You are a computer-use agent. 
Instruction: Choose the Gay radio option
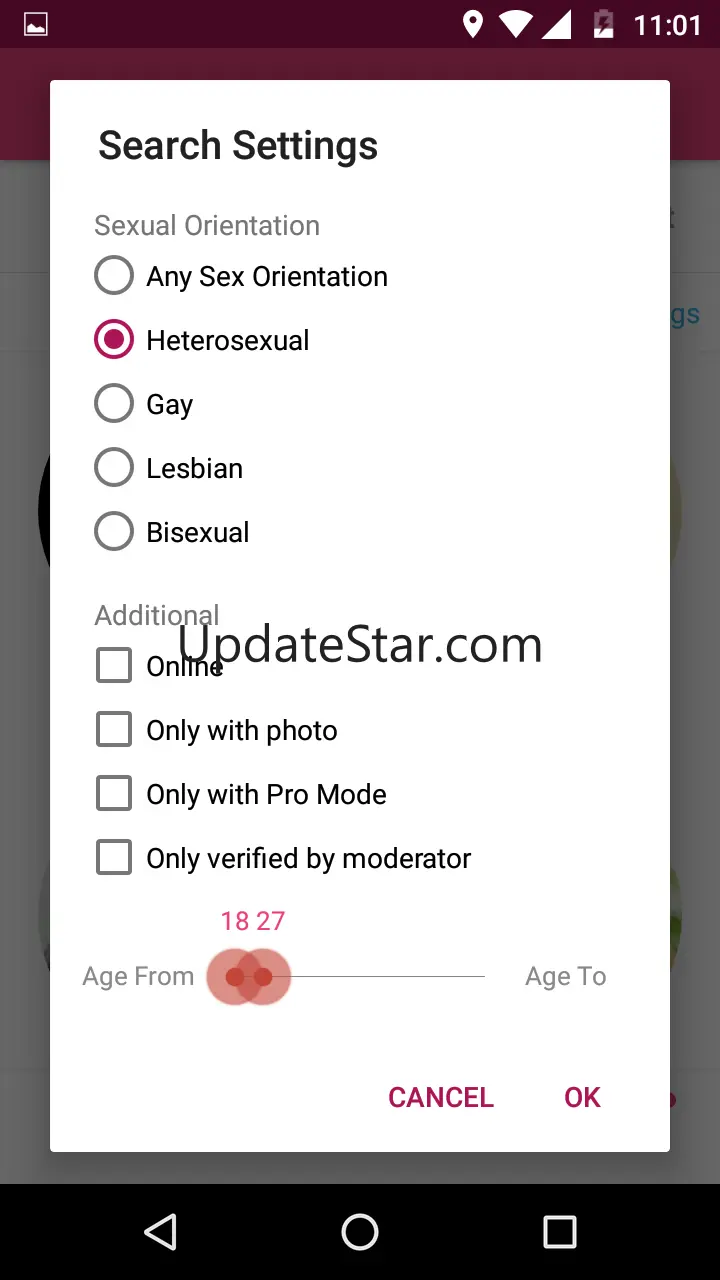point(144,404)
